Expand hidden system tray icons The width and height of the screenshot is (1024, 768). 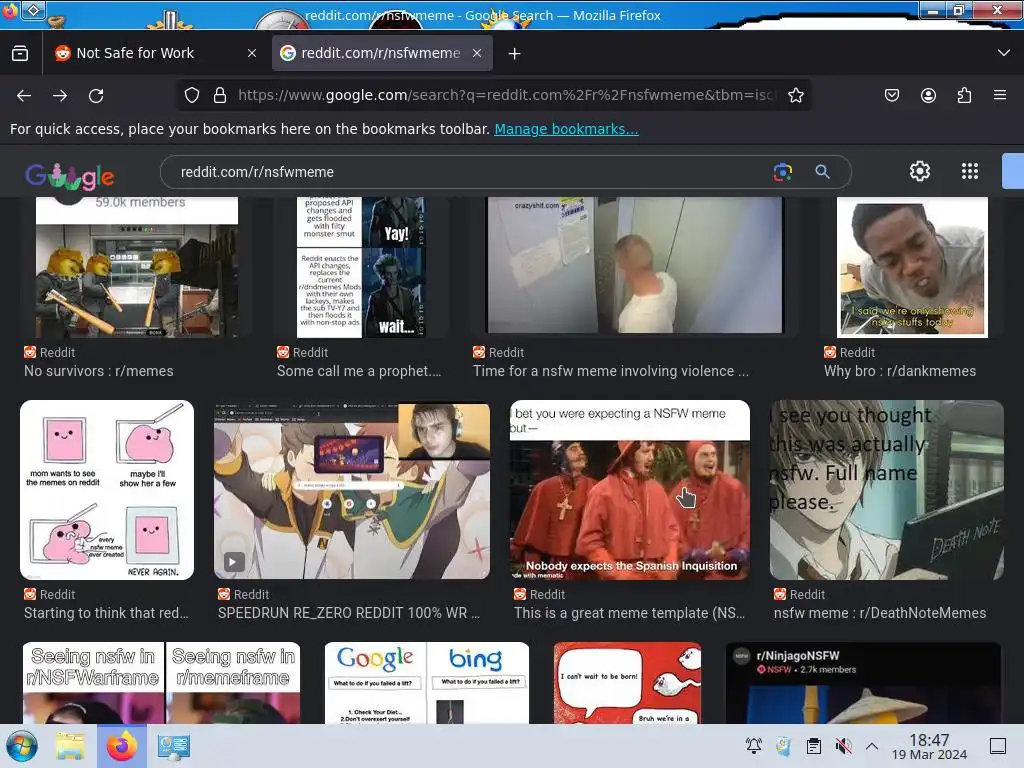(x=872, y=746)
